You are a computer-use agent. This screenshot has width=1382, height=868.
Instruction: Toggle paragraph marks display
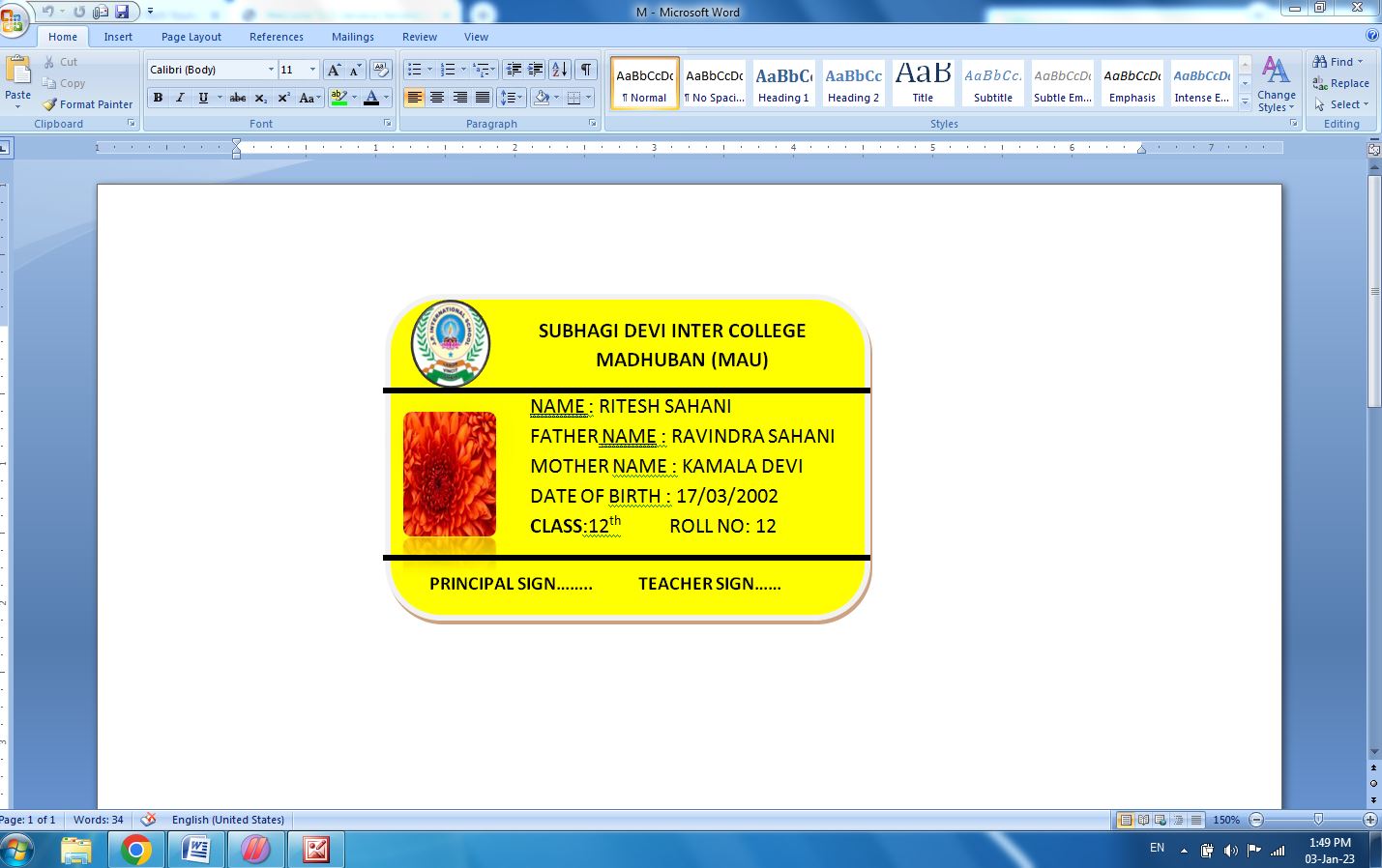coord(586,70)
